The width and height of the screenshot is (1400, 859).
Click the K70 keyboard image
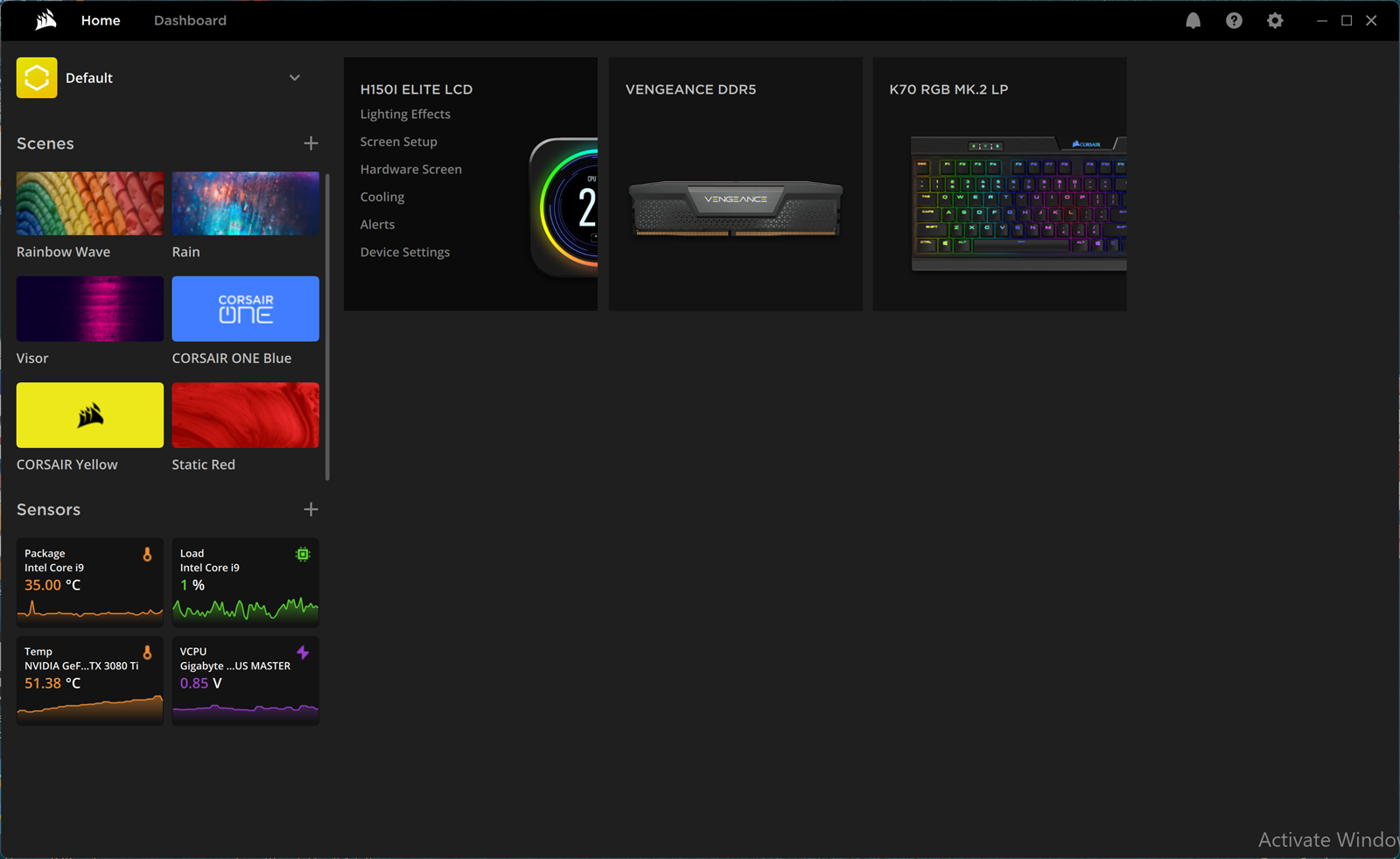pyautogui.click(x=1018, y=203)
